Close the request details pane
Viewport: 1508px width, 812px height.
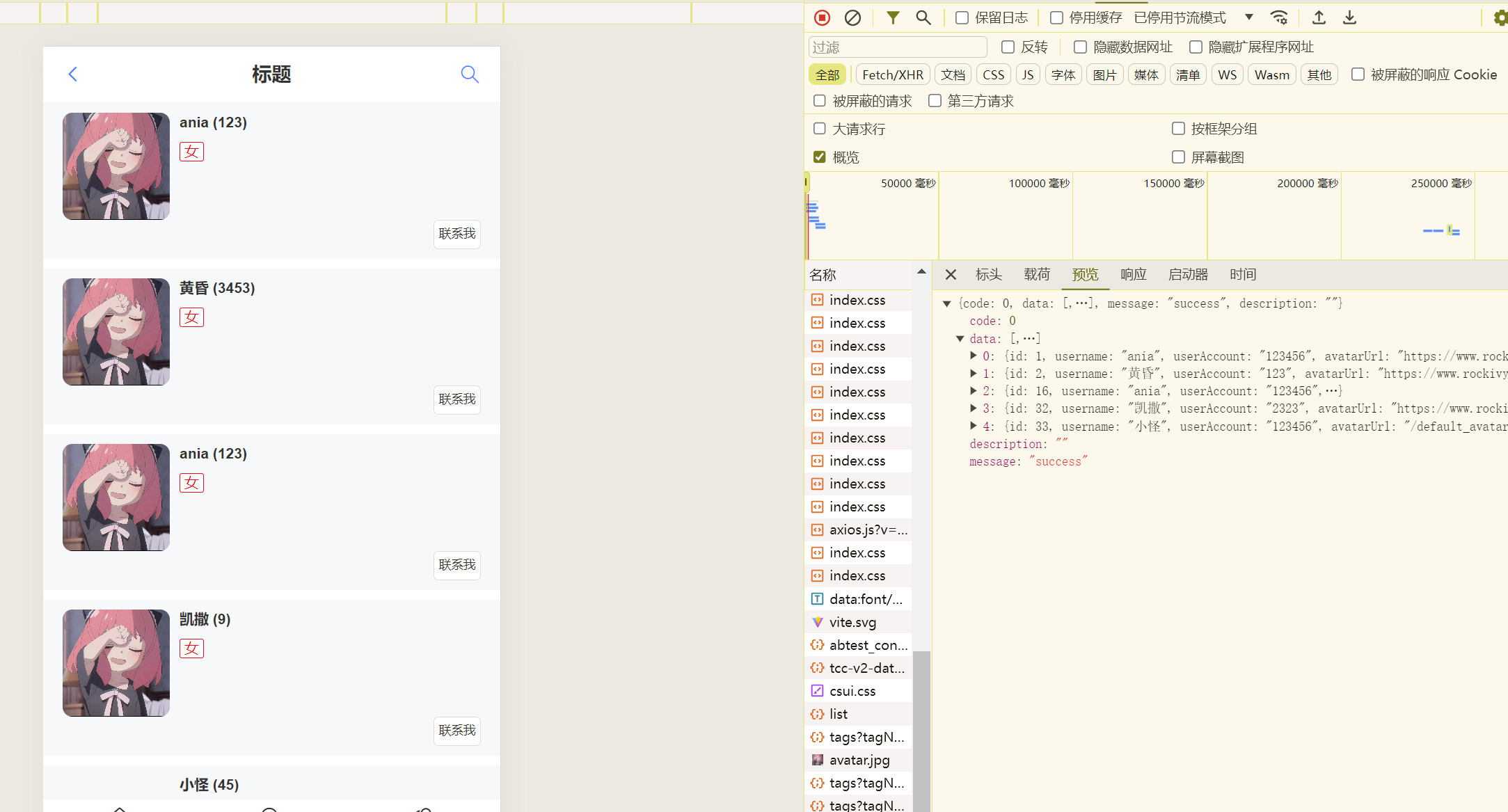pyautogui.click(x=951, y=275)
